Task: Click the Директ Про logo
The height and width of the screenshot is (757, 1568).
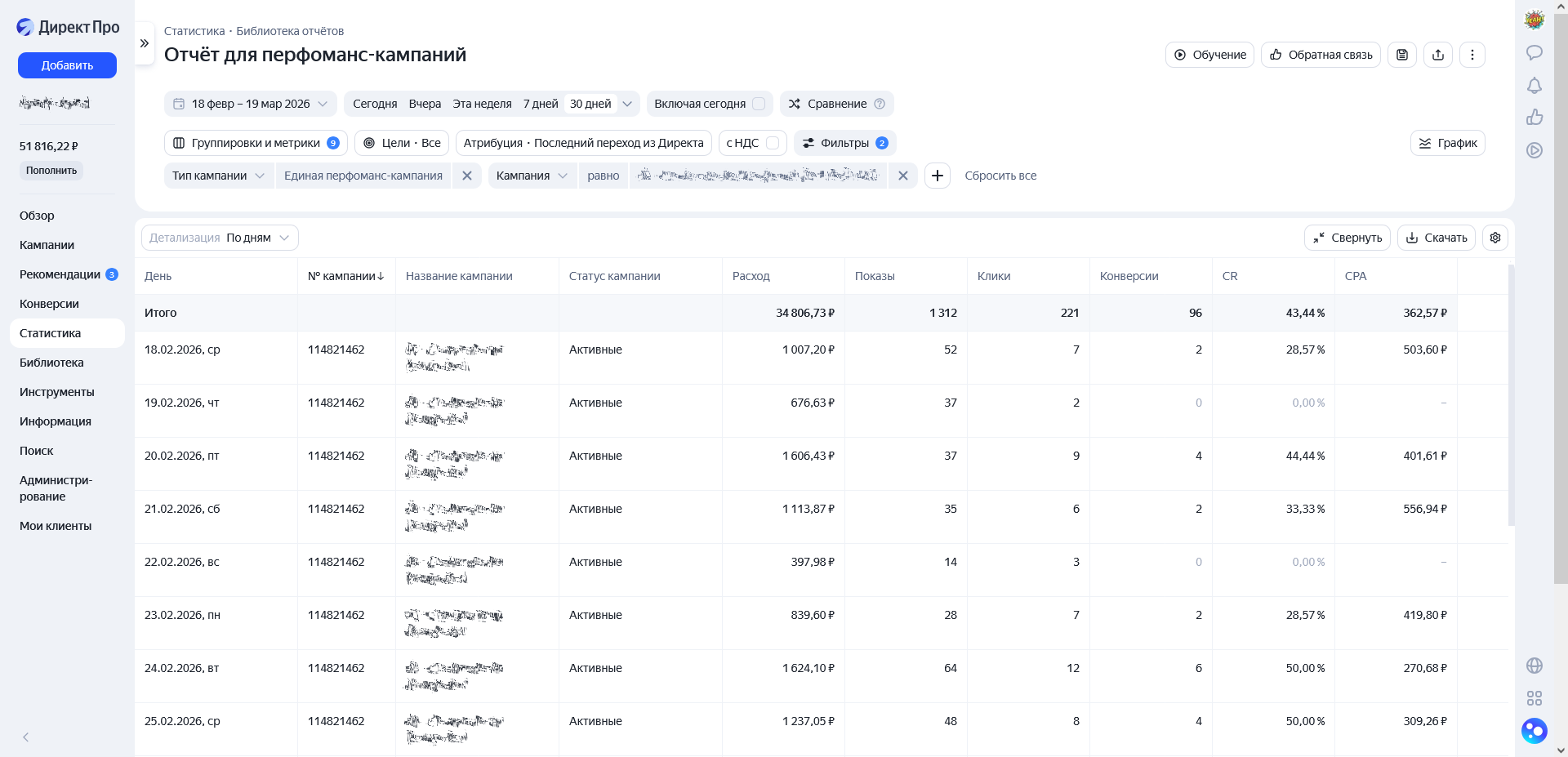Action: 68,27
